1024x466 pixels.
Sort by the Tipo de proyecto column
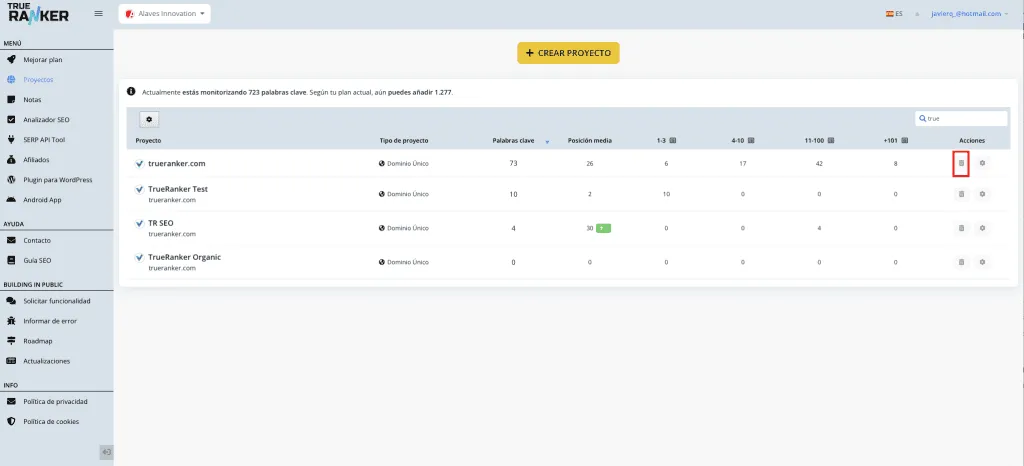(404, 140)
